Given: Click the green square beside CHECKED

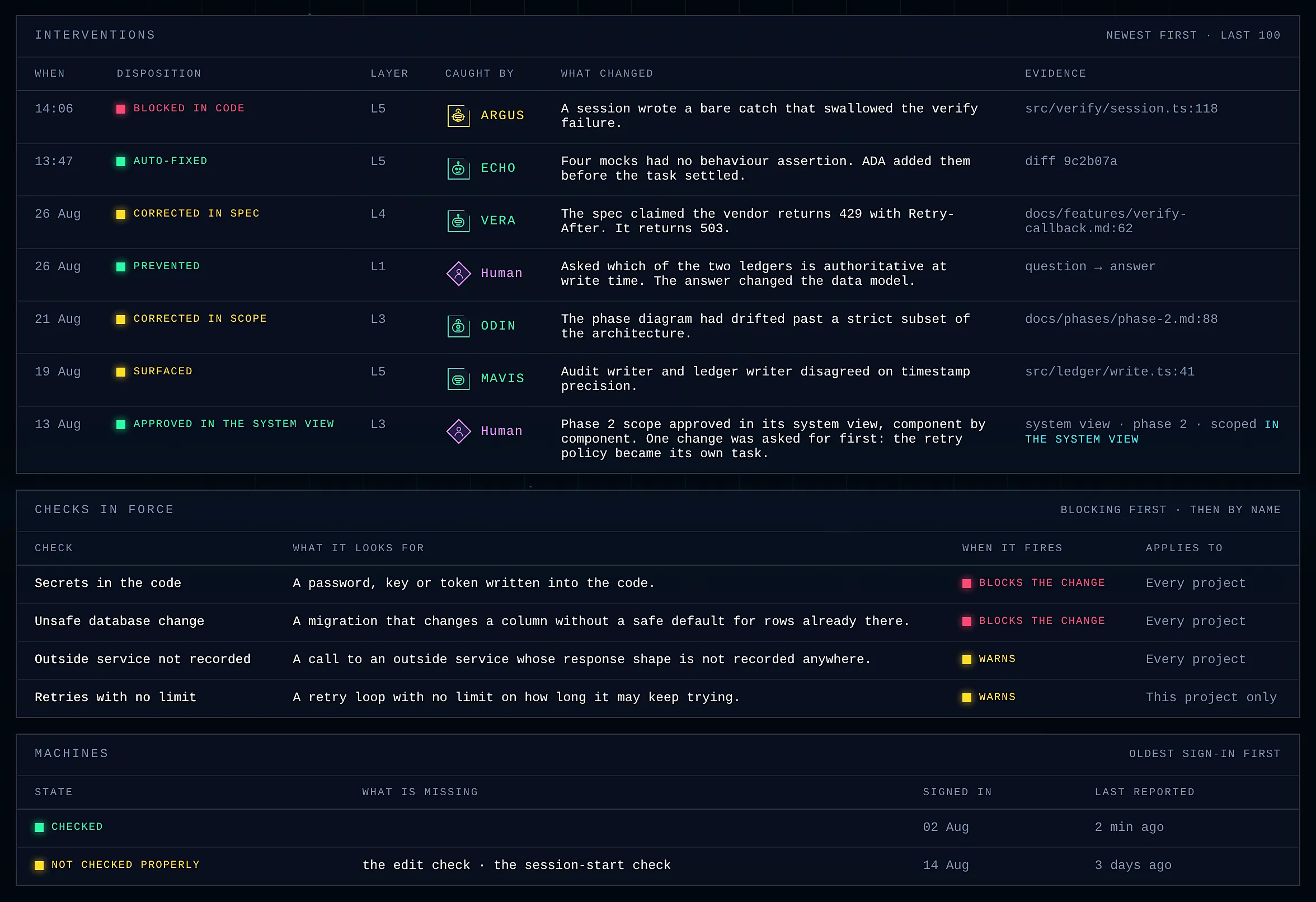Looking at the screenshot, I should click(39, 828).
